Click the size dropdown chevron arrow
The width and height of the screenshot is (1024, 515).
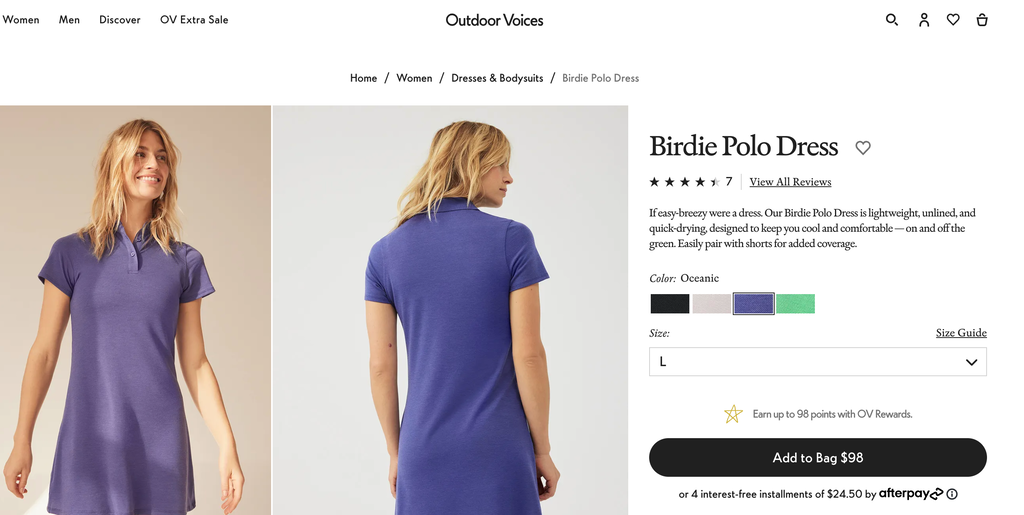pos(971,362)
